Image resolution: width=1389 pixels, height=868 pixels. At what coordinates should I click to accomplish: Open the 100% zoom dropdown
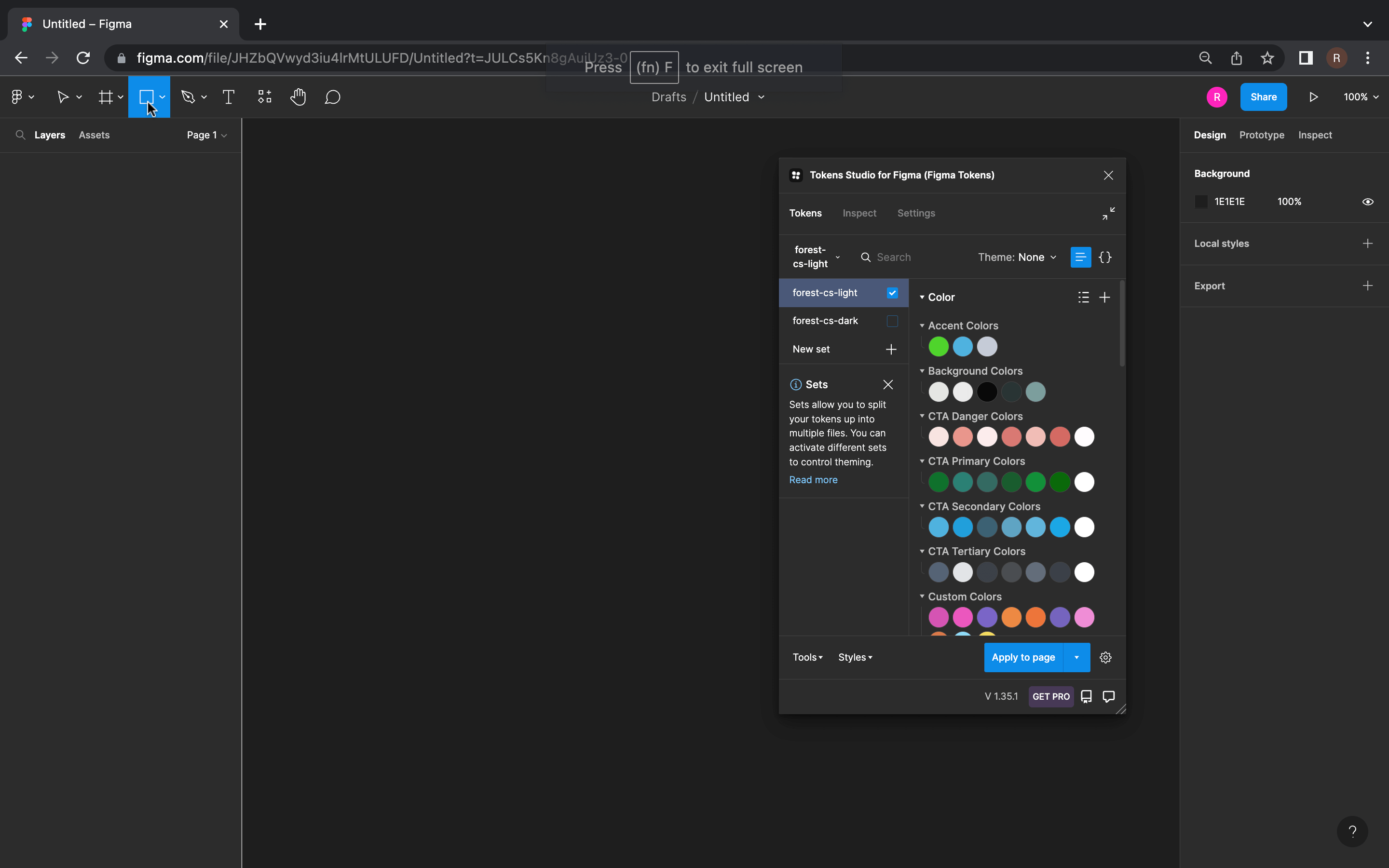click(x=1361, y=97)
